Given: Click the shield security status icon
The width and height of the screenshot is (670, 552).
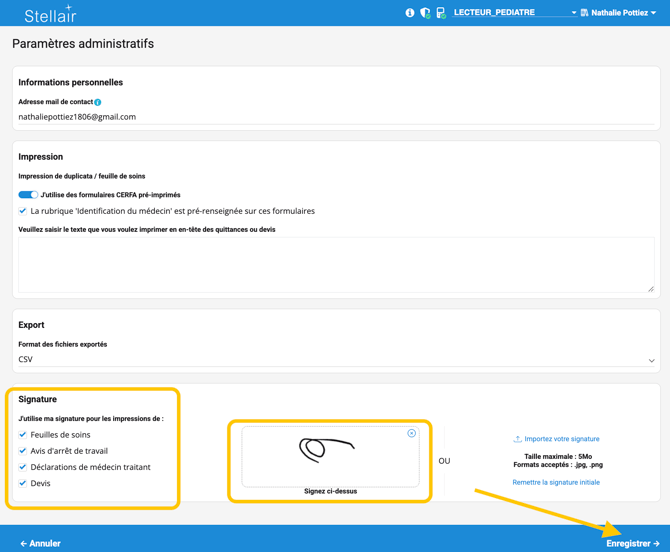Looking at the screenshot, I should pos(425,13).
